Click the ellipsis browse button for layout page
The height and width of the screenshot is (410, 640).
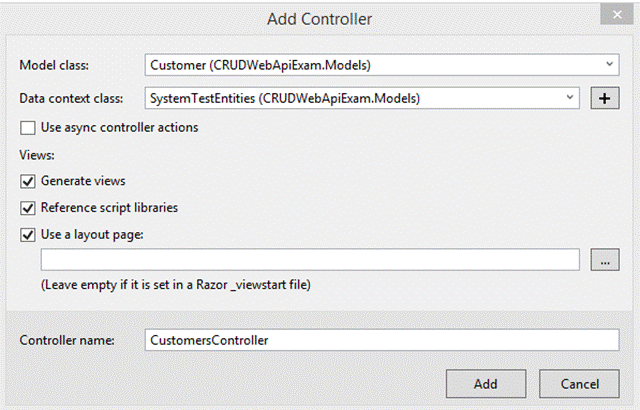tap(605, 260)
